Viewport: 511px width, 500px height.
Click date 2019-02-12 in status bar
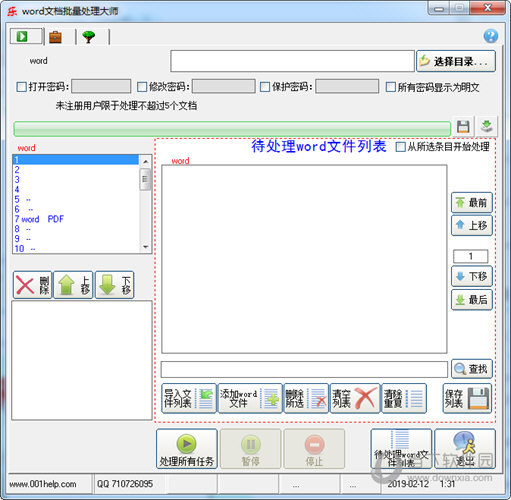[x=408, y=484]
